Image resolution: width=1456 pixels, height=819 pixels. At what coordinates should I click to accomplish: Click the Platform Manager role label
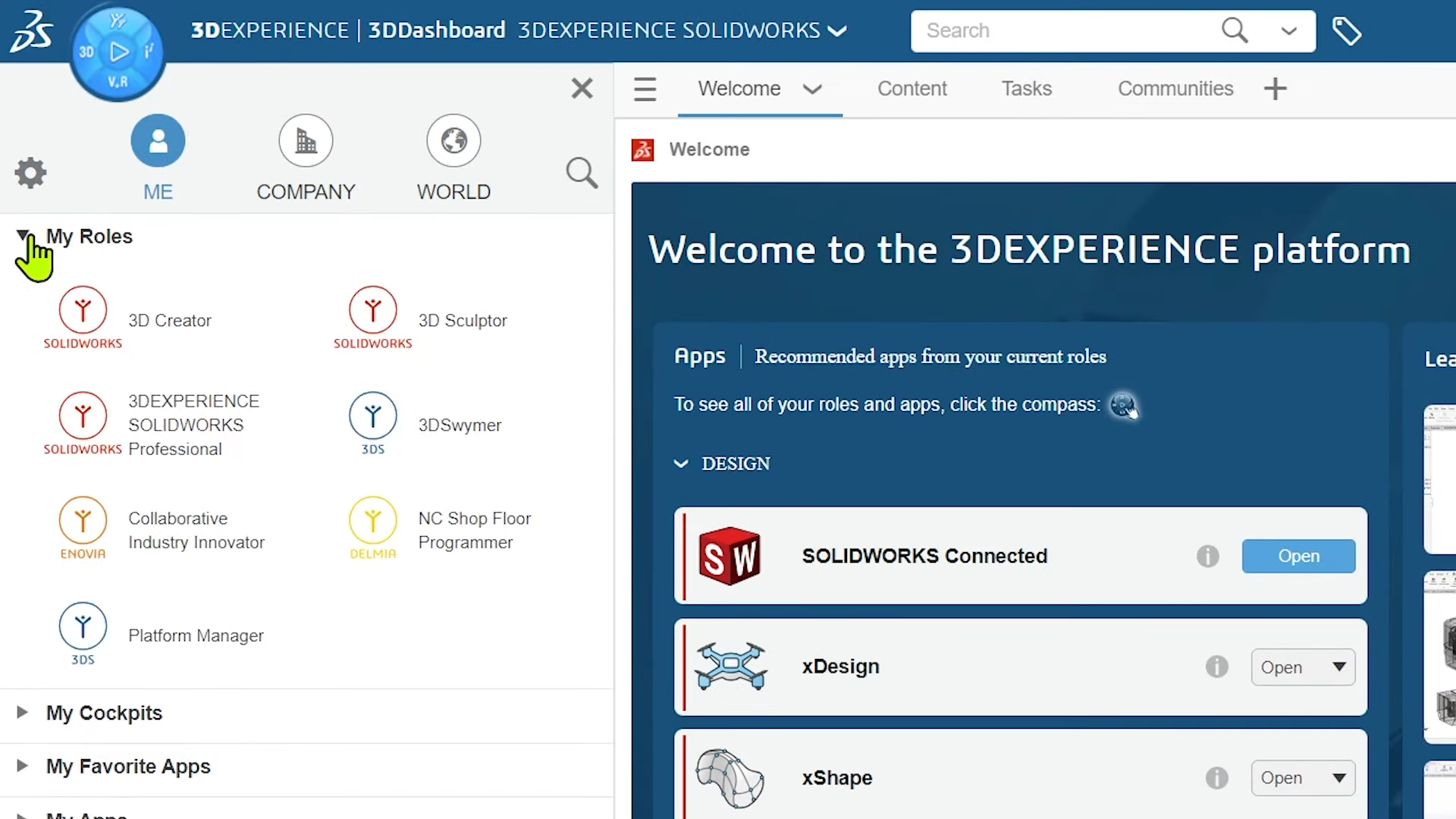[196, 635]
